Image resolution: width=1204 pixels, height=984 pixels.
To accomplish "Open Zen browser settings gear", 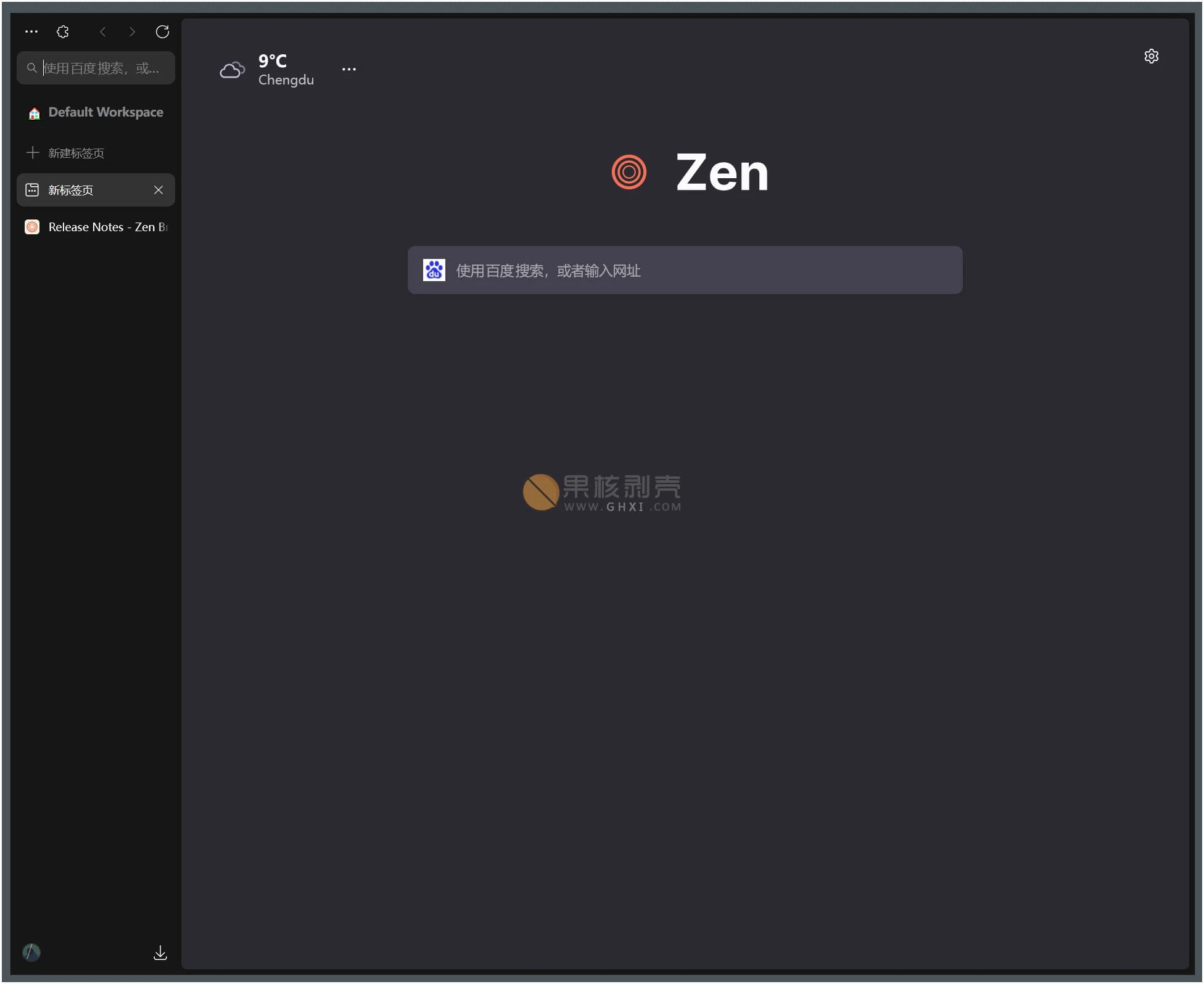I will (x=1152, y=56).
